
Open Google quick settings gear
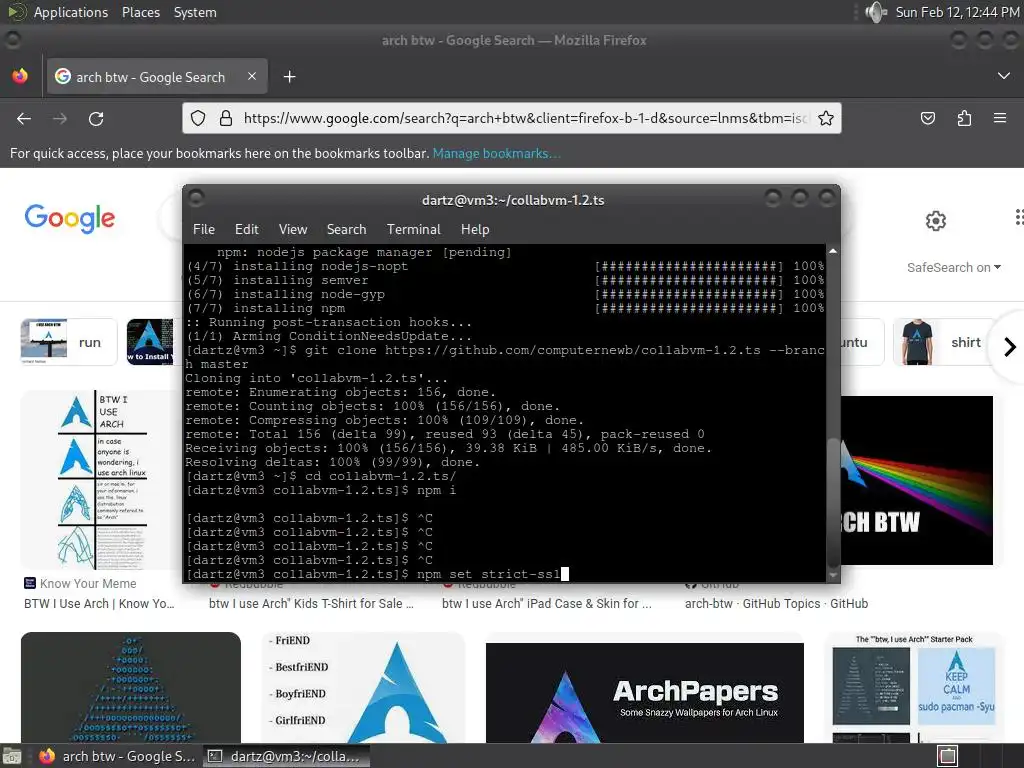point(936,221)
